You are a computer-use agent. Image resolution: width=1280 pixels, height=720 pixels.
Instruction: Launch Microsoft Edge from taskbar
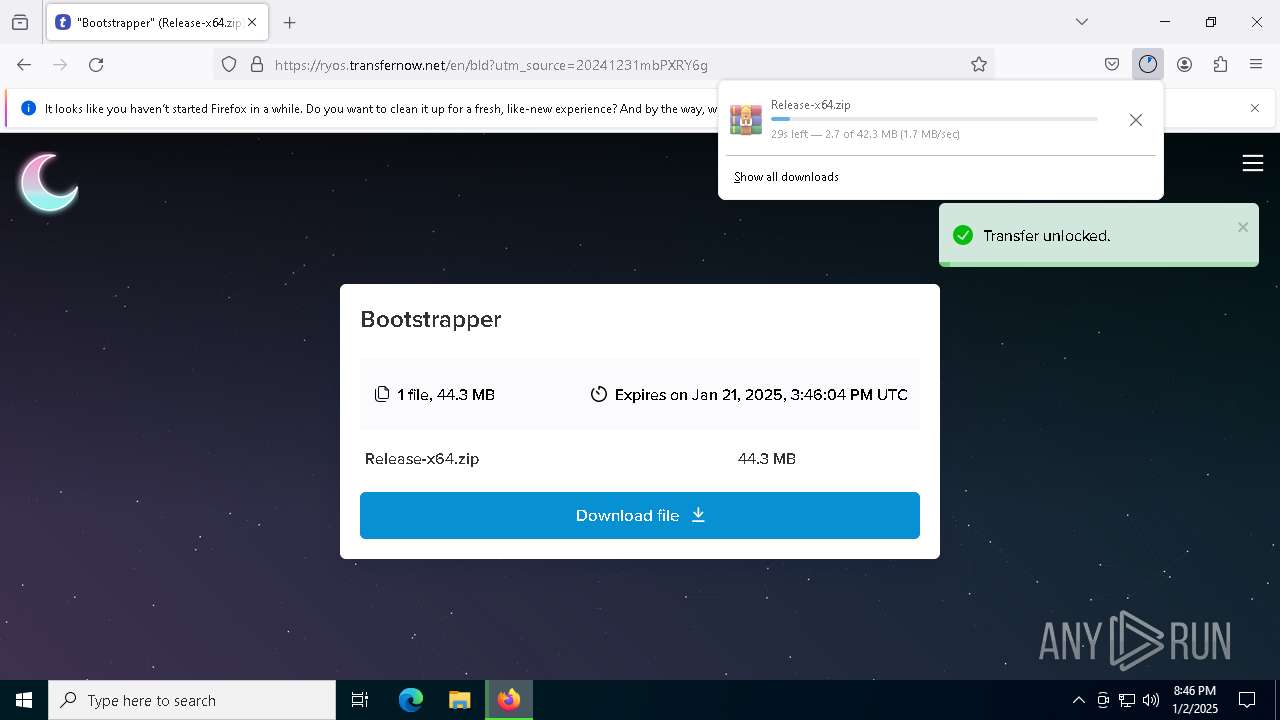pos(411,700)
